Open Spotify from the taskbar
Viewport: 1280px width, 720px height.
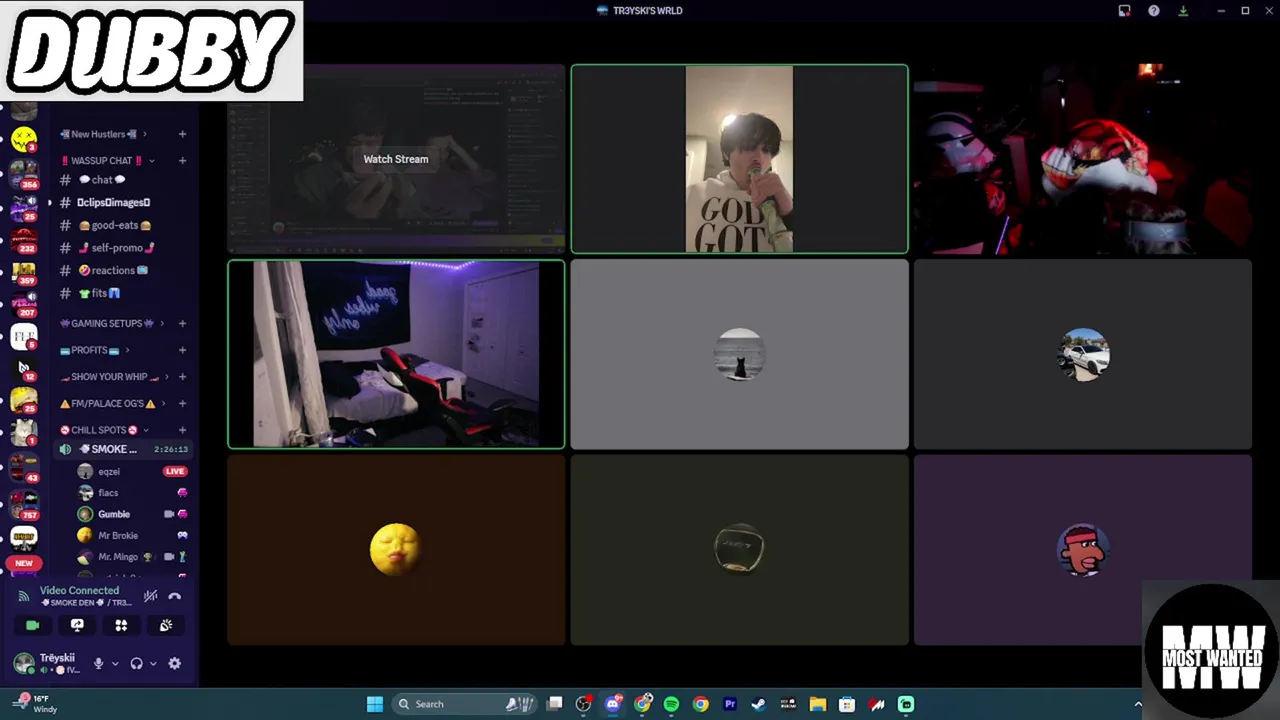point(671,704)
